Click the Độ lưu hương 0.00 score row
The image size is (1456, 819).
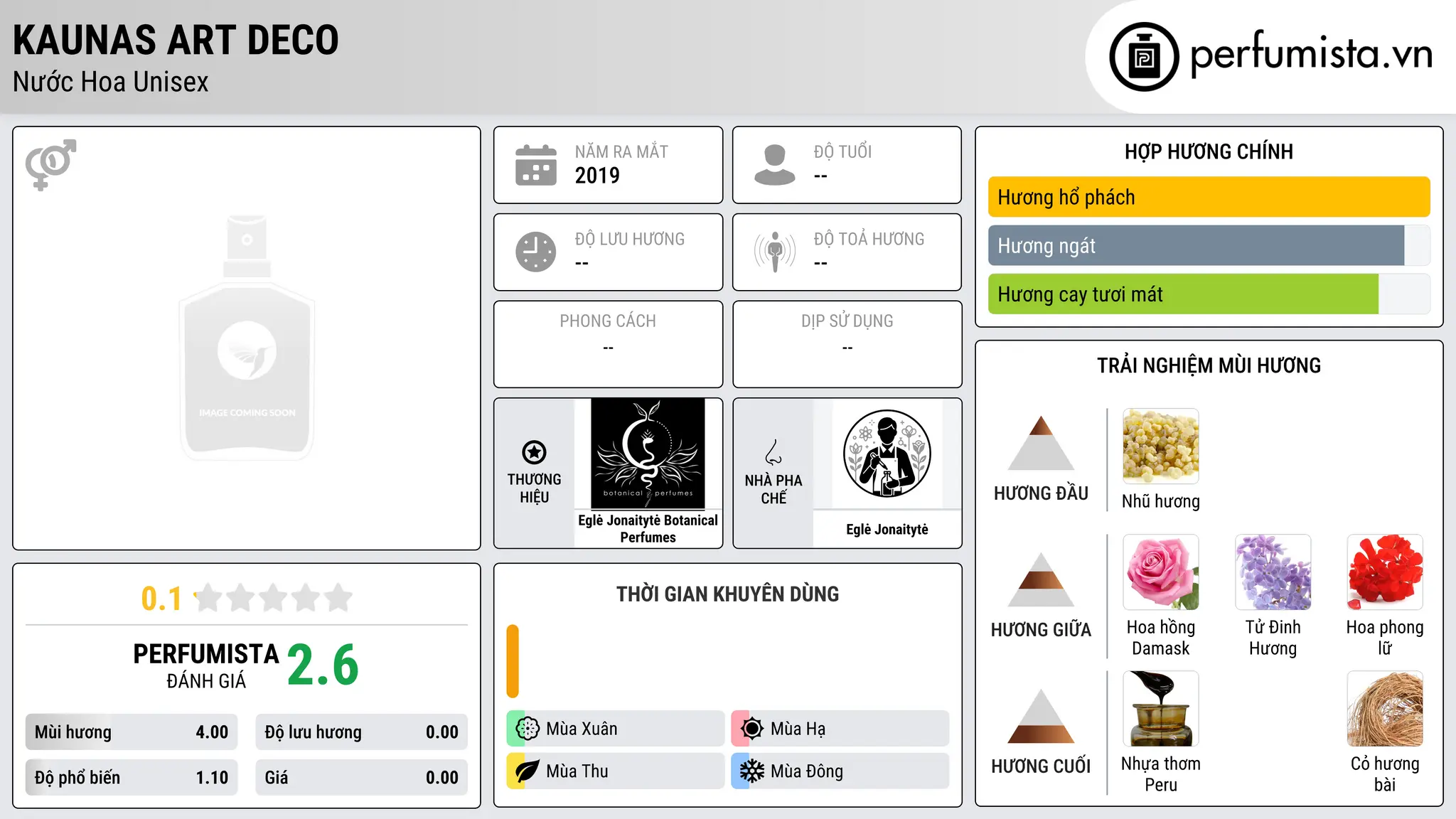coord(361,732)
